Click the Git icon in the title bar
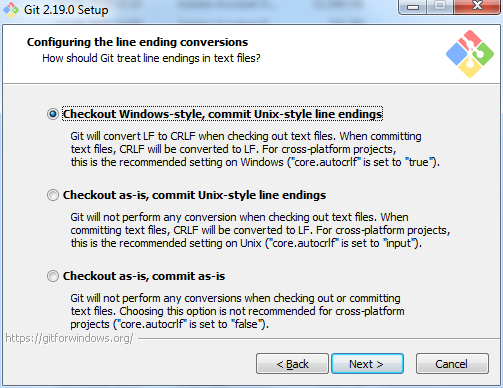The width and height of the screenshot is (503, 388). tap(11, 10)
